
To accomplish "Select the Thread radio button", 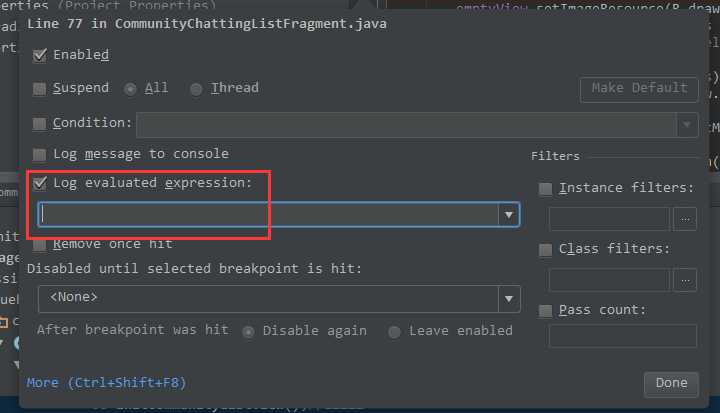I will pyautogui.click(x=196, y=89).
